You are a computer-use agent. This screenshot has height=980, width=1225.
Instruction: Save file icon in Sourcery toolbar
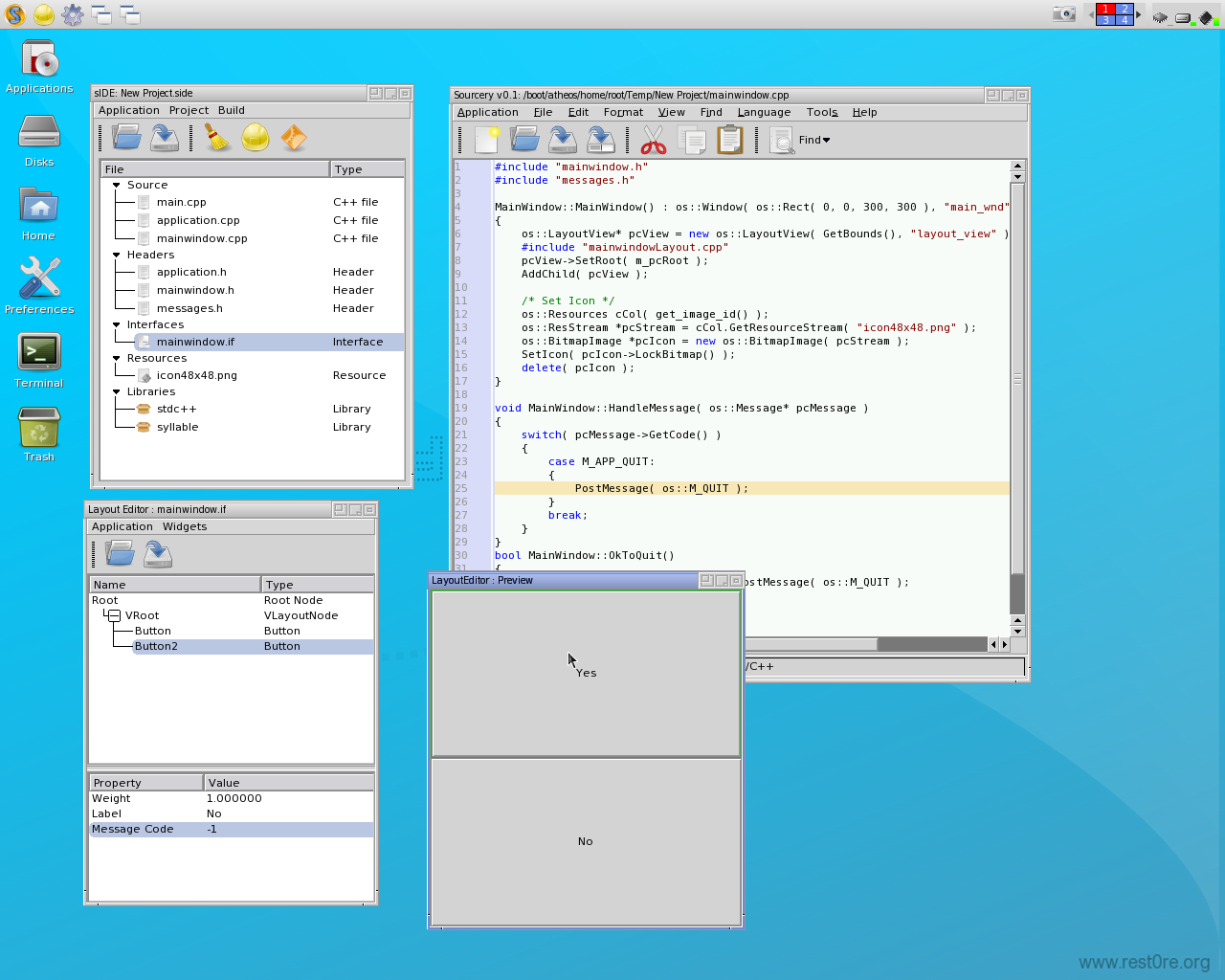(563, 140)
